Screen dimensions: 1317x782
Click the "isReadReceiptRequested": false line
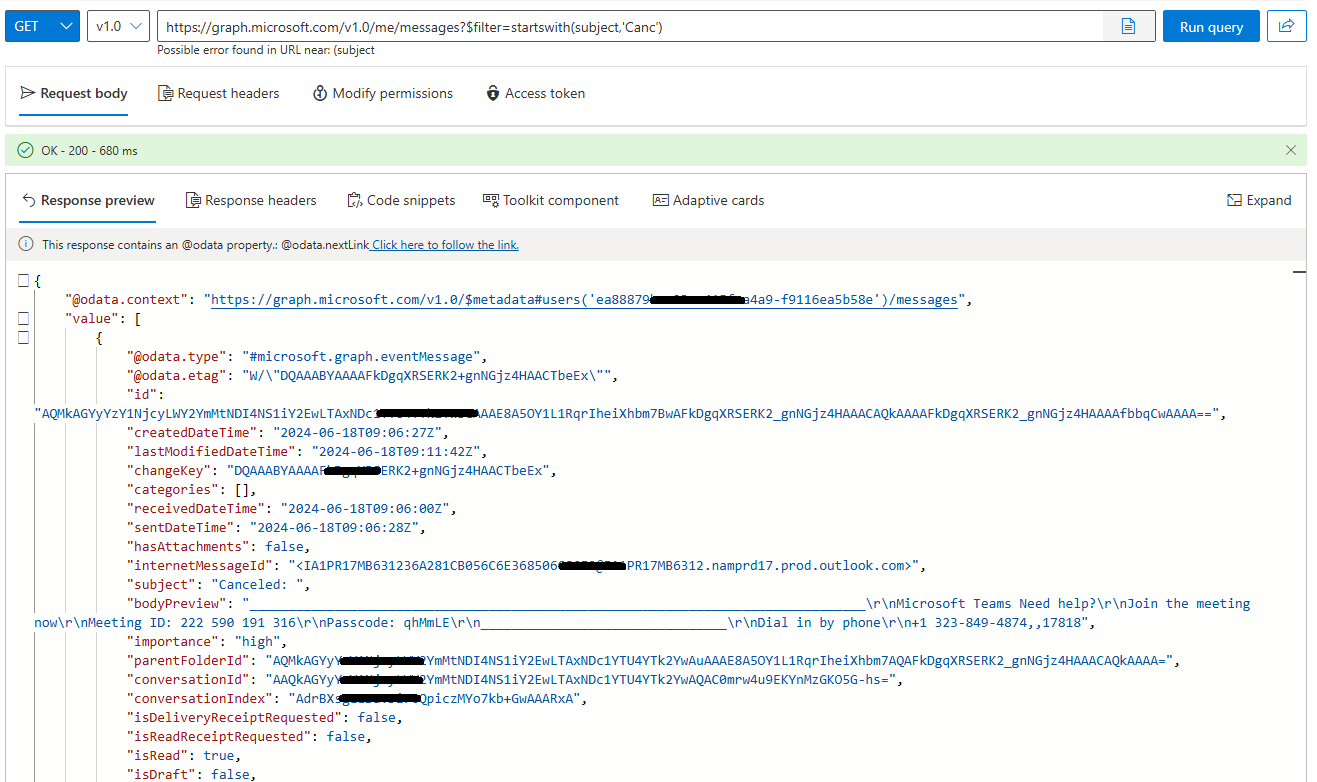[x=249, y=736]
